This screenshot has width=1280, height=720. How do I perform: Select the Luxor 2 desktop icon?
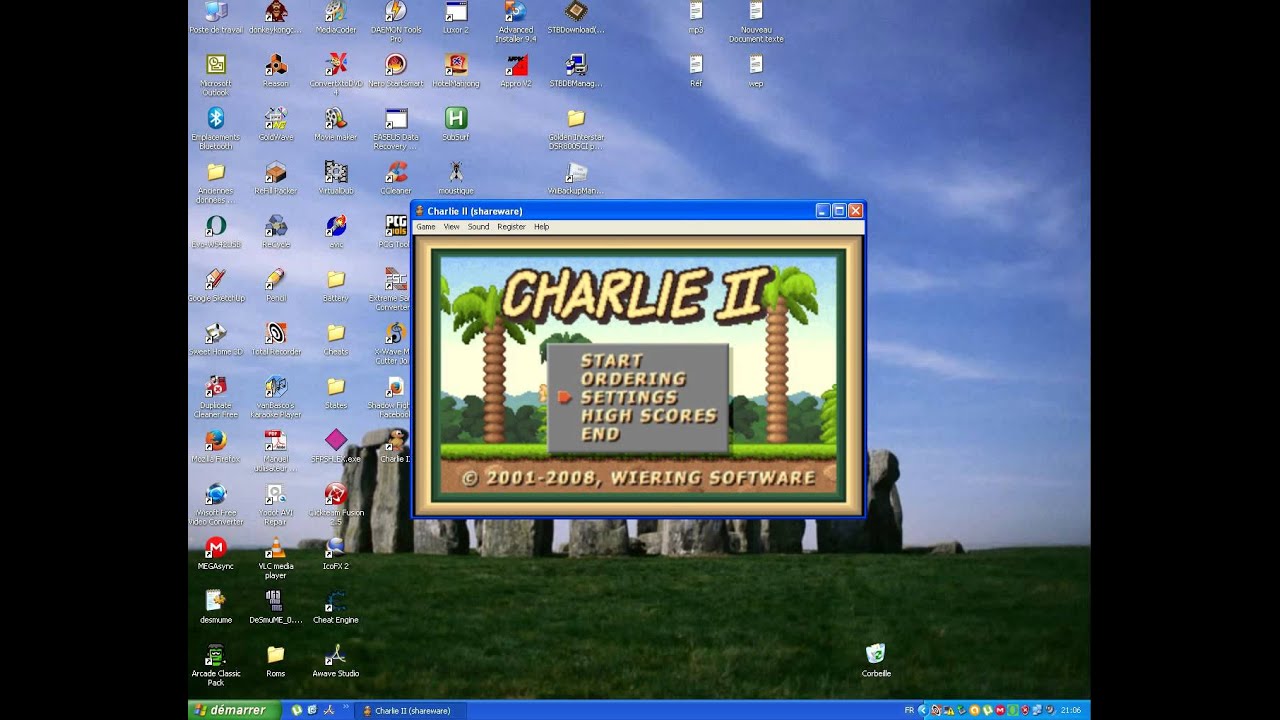click(456, 18)
